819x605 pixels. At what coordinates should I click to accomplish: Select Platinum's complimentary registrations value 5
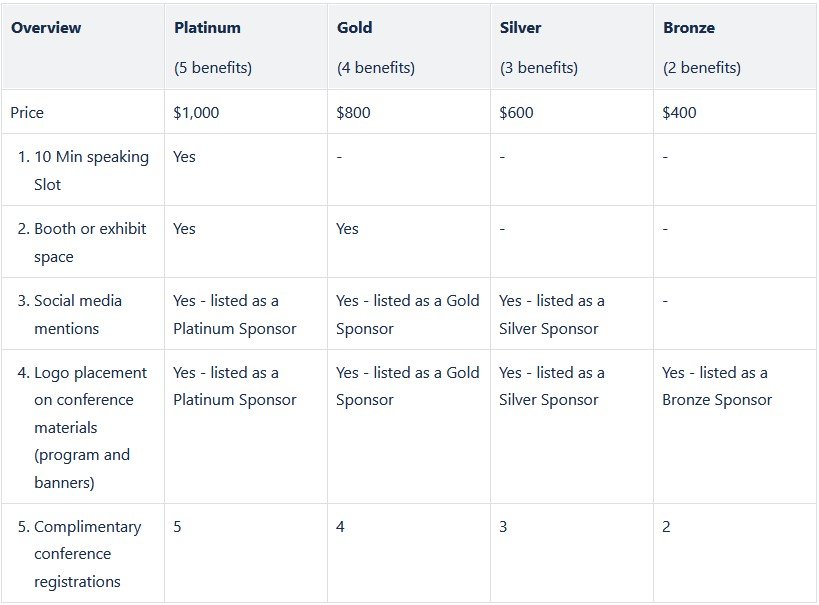(x=177, y=526)
